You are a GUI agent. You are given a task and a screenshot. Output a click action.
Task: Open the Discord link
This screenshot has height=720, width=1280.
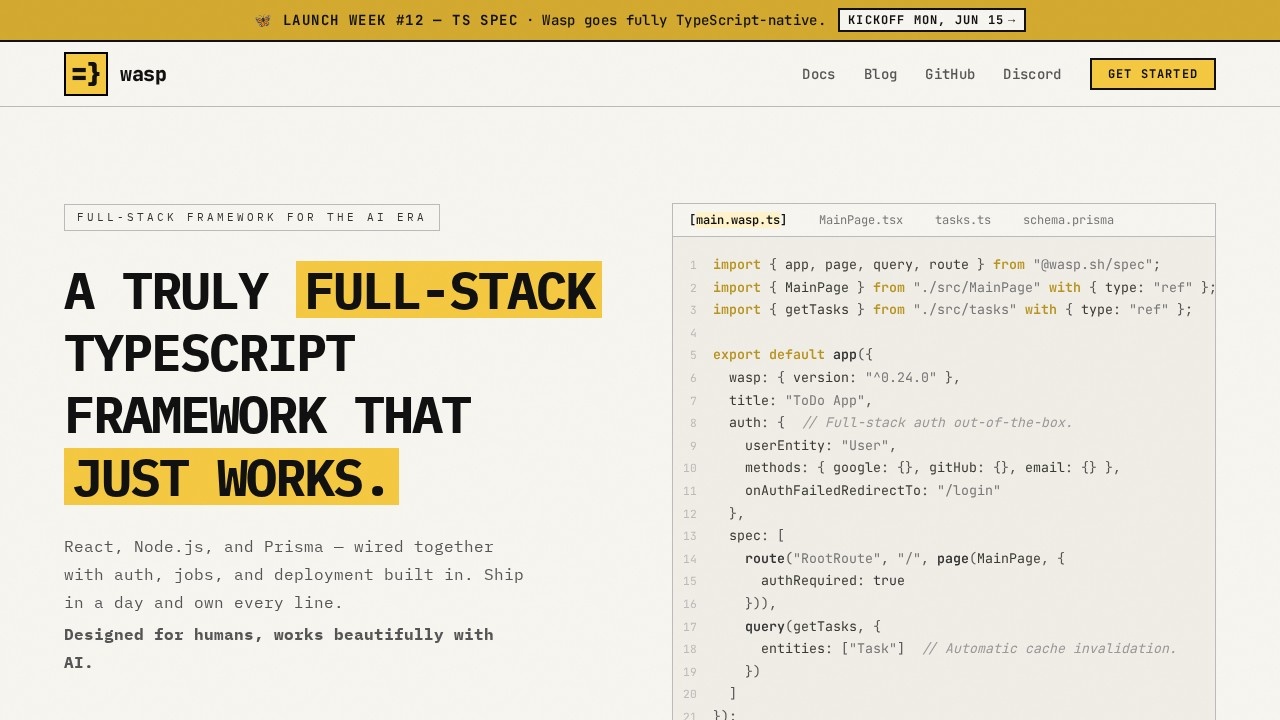pos(1032,74)
